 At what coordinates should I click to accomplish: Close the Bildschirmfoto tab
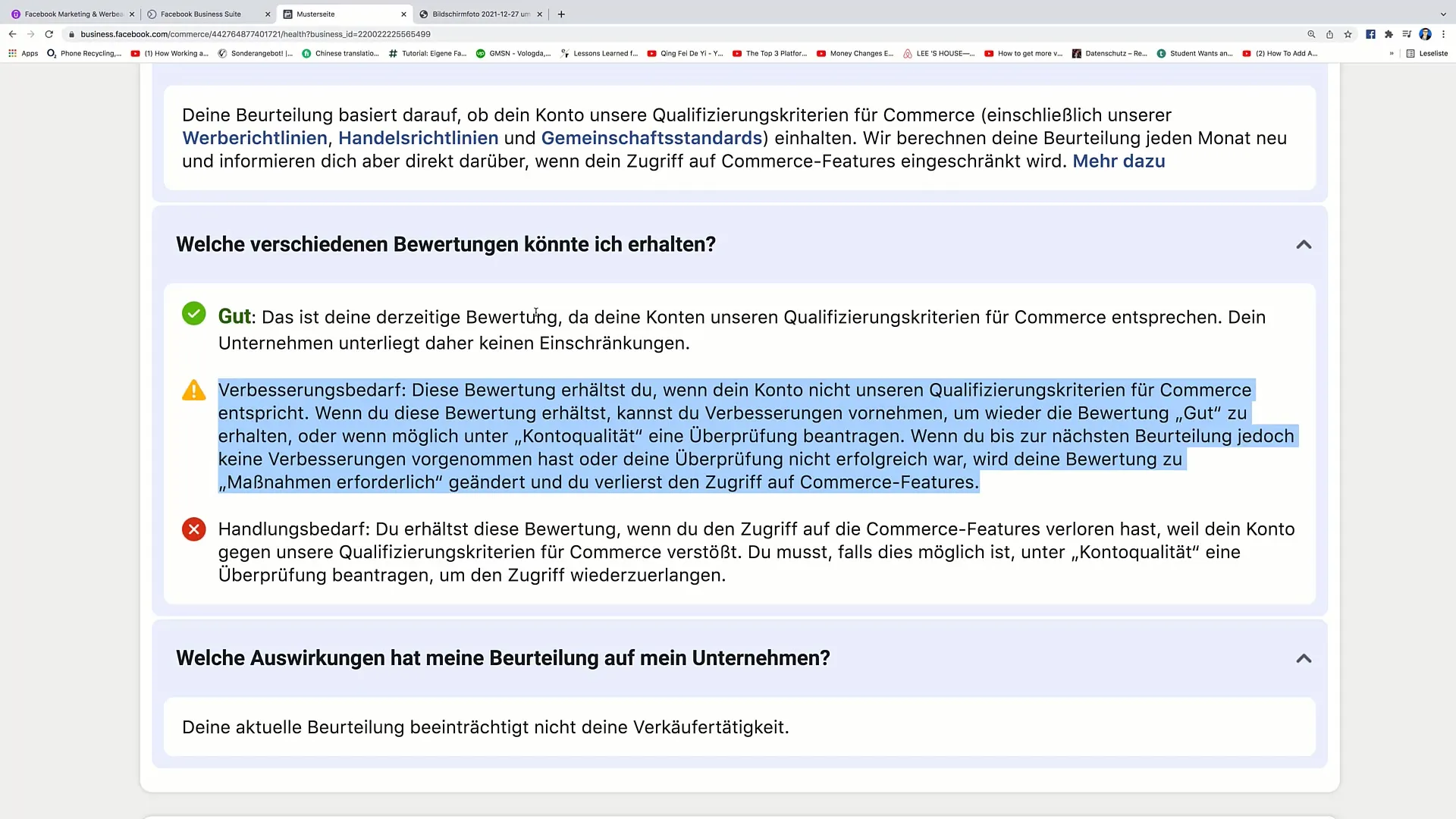click(x=540, y=14)
